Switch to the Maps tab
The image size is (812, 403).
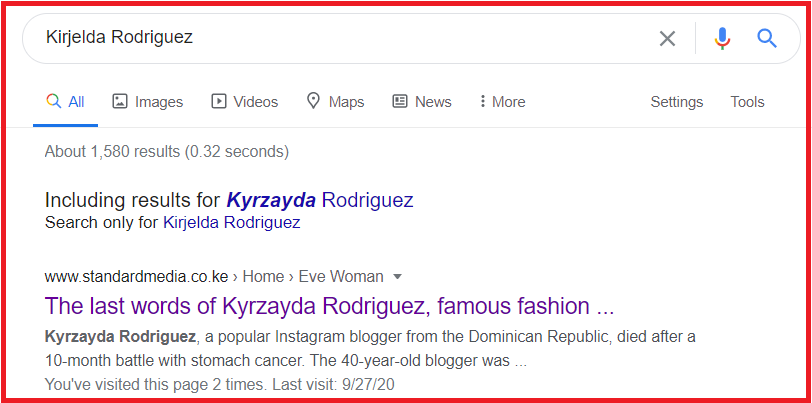click(335, 102)
